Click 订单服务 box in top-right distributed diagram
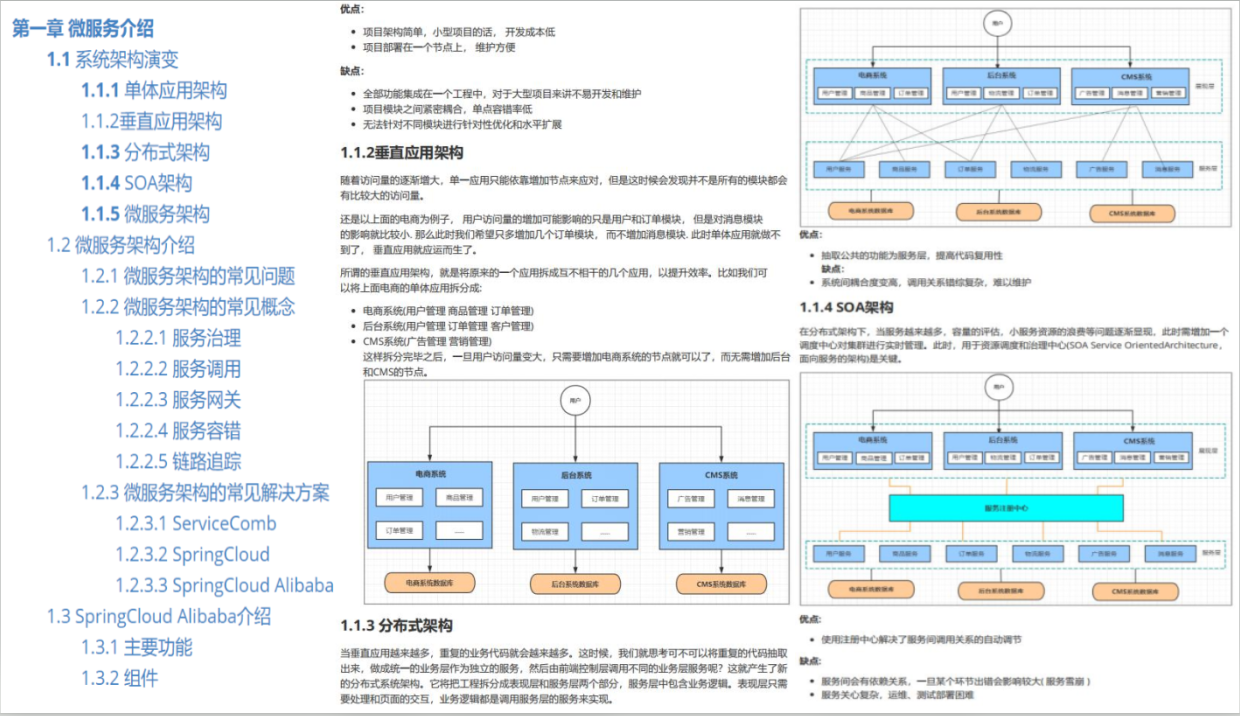The image size is (1240, 716). 969,168
